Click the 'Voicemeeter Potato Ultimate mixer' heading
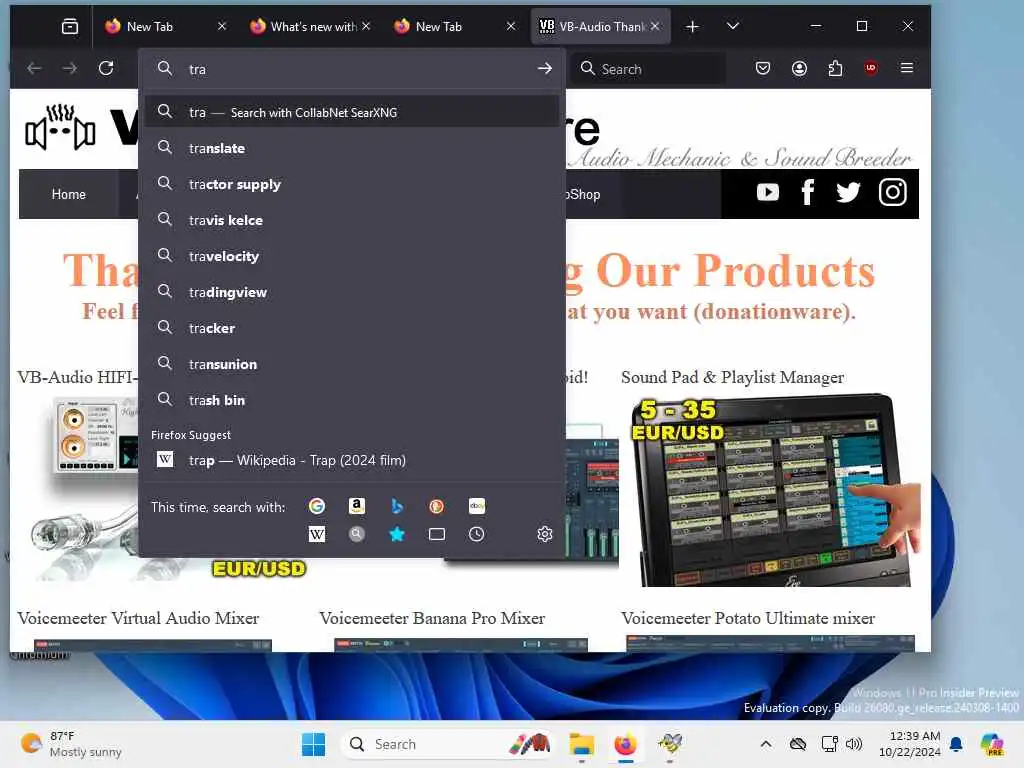Viewport: 1024px width, 768px height. [x=748, y=618]
